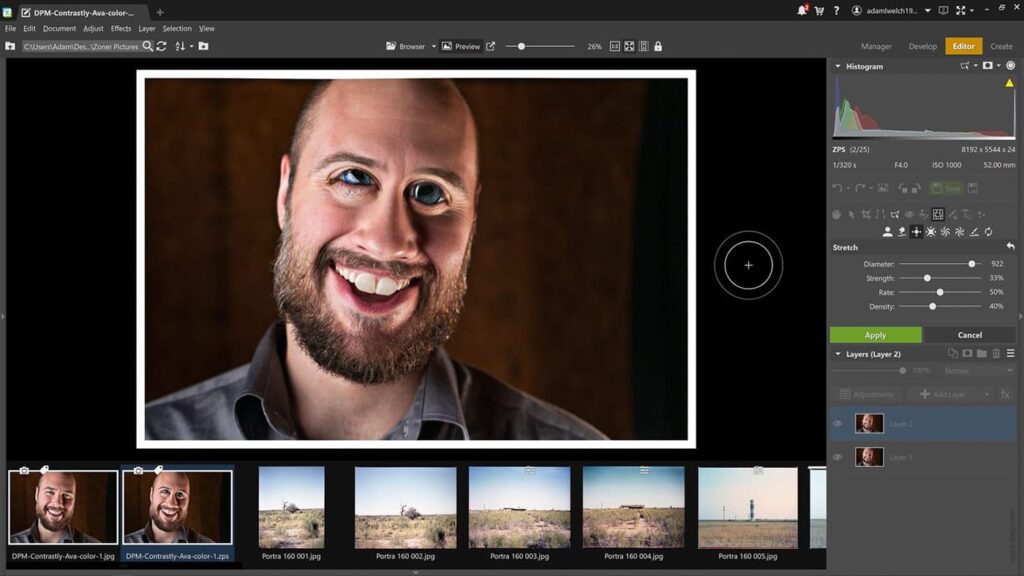The width and height of the screenshot is (1024, 576).
Task: Collapse the Layers (Layer 2) panel
Action: [x=838, y=354]
